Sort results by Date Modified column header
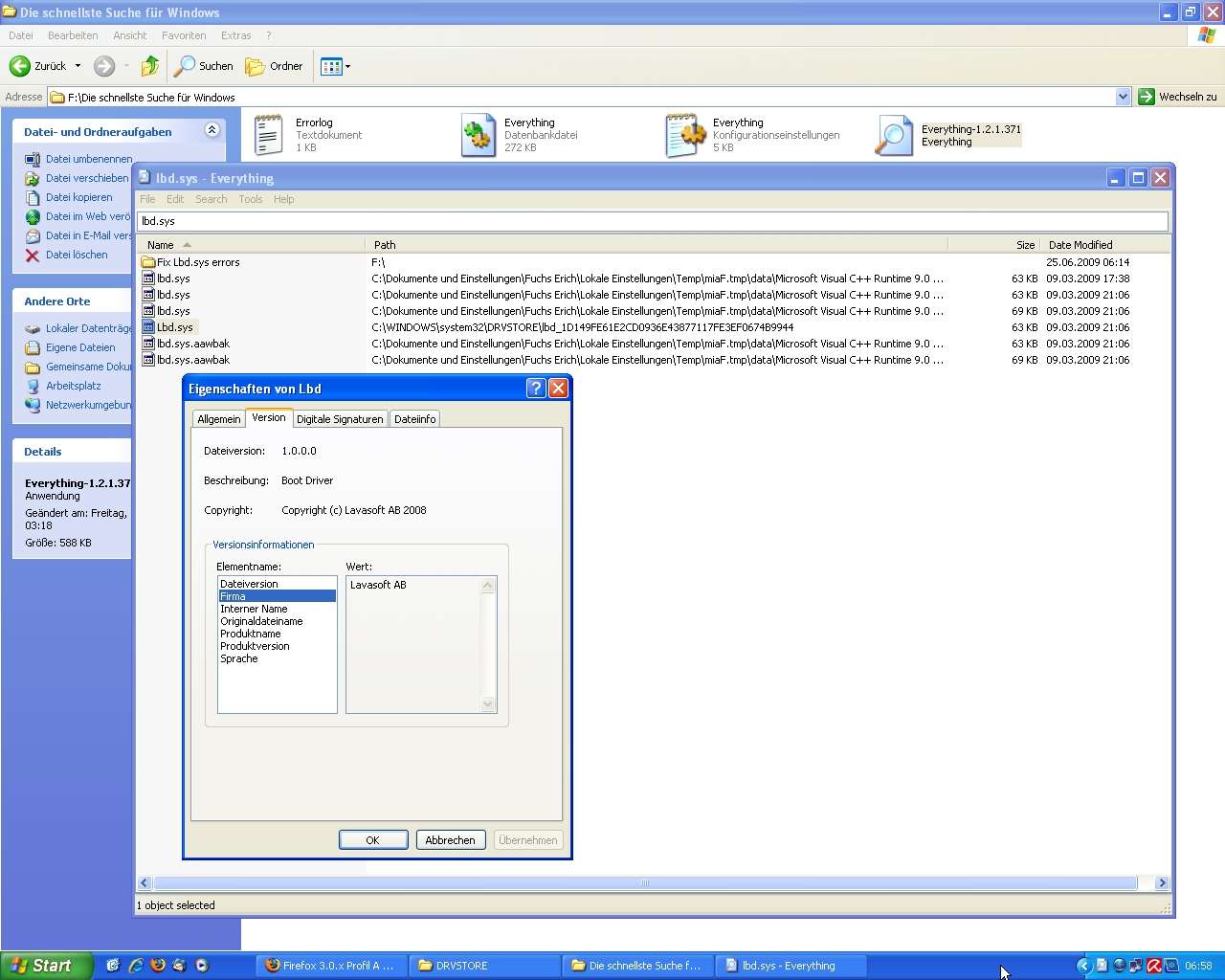This screenshot has height=980, width=1225. pyautogui.click(x=1105, y=245)
